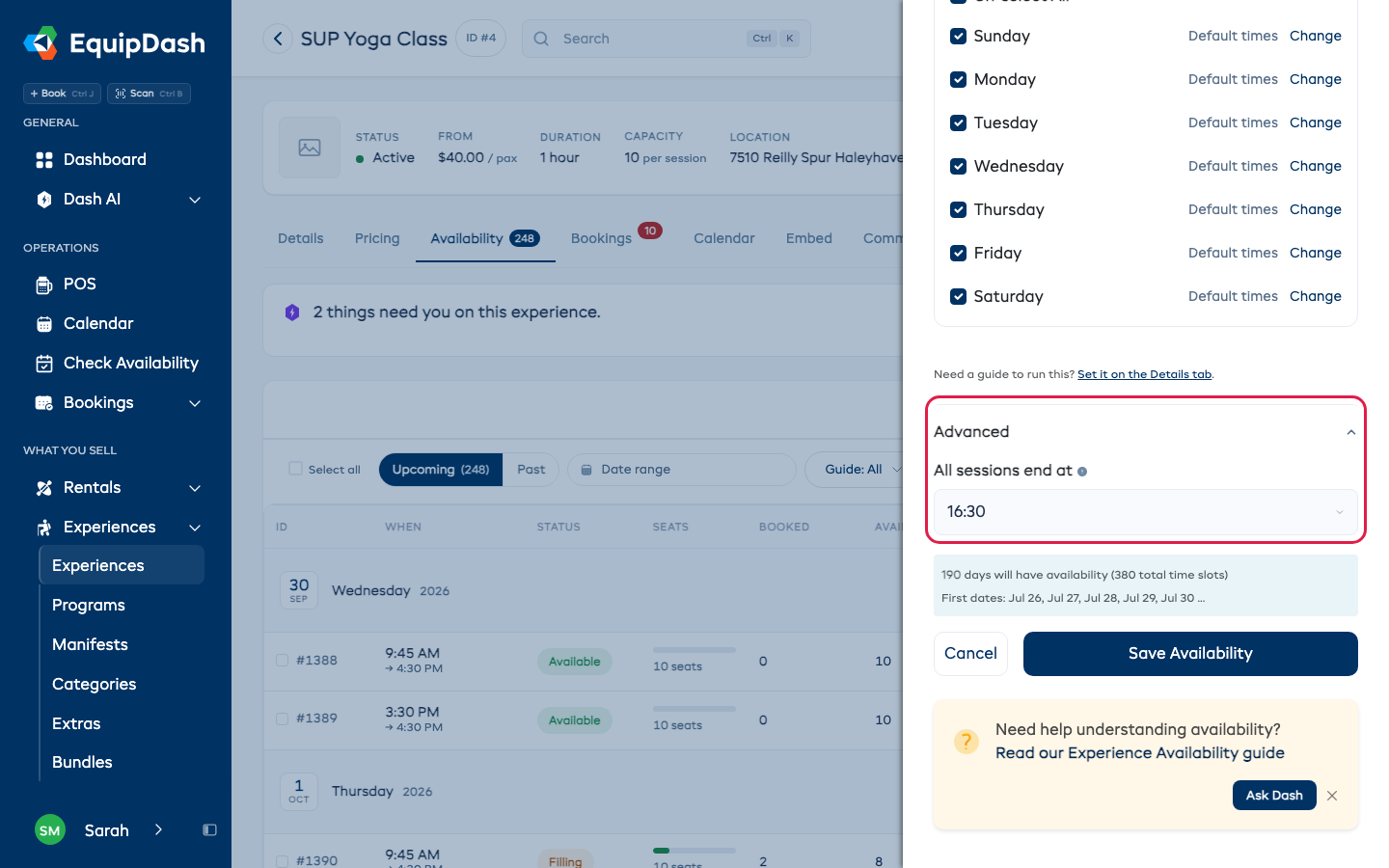Click the experience image placeholder thumbnail
Screen dimensions: 1389x868
[310, 148]
